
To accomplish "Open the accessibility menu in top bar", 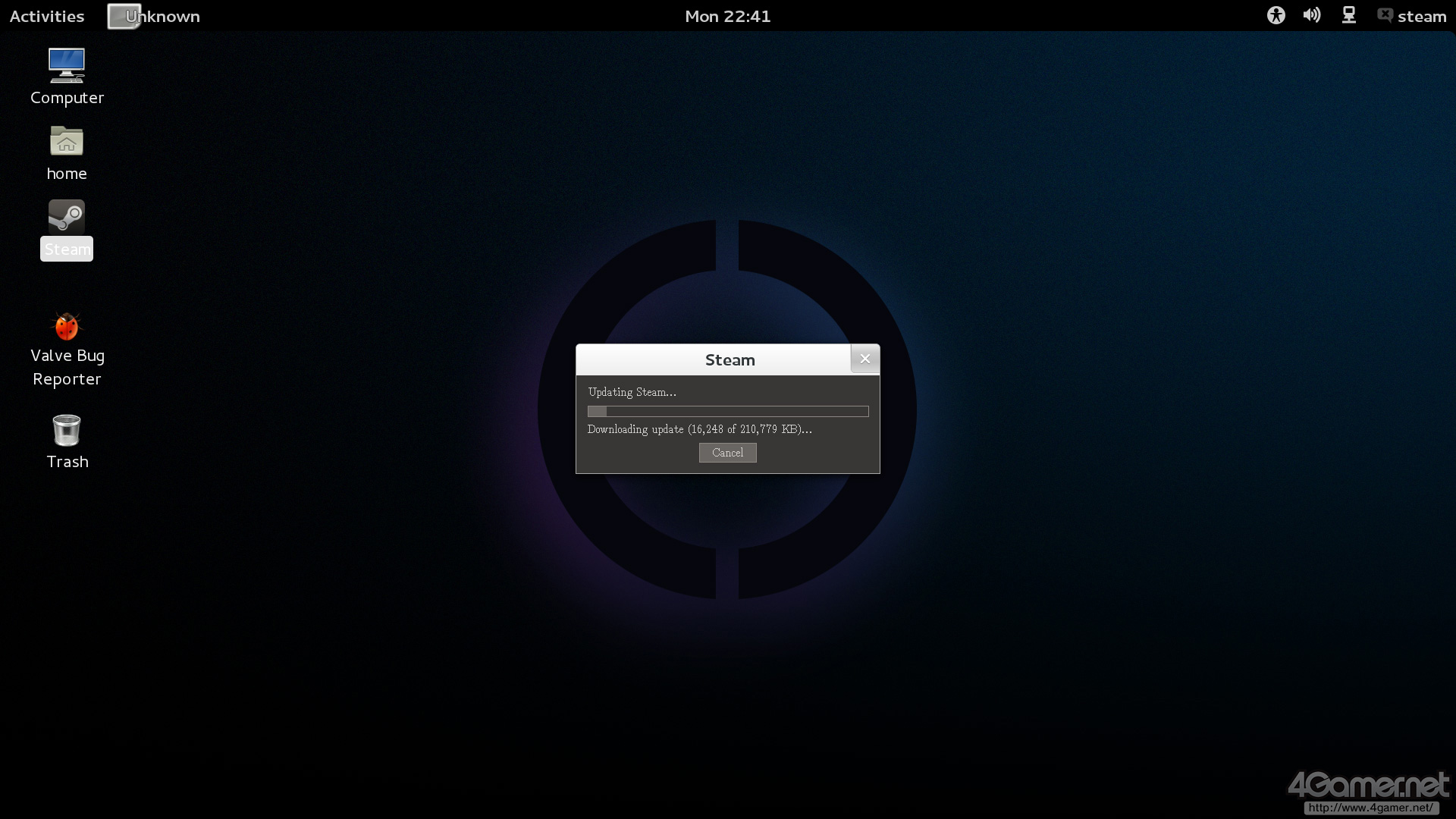I will click(1276, 16).
